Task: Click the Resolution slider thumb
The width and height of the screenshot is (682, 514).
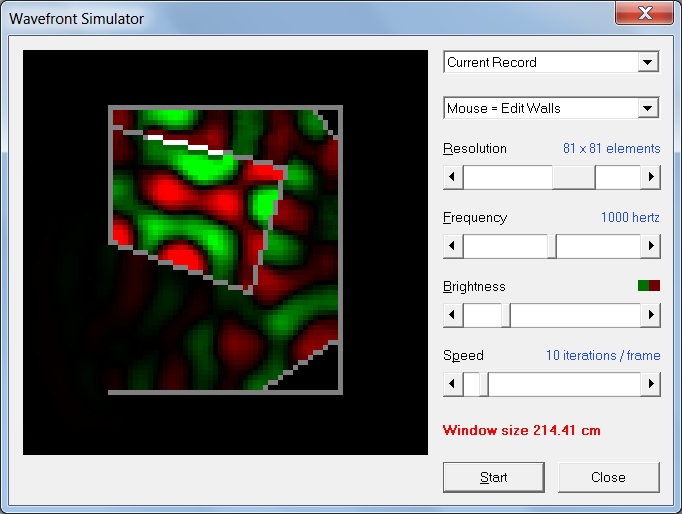Action: tap(574, 177)
